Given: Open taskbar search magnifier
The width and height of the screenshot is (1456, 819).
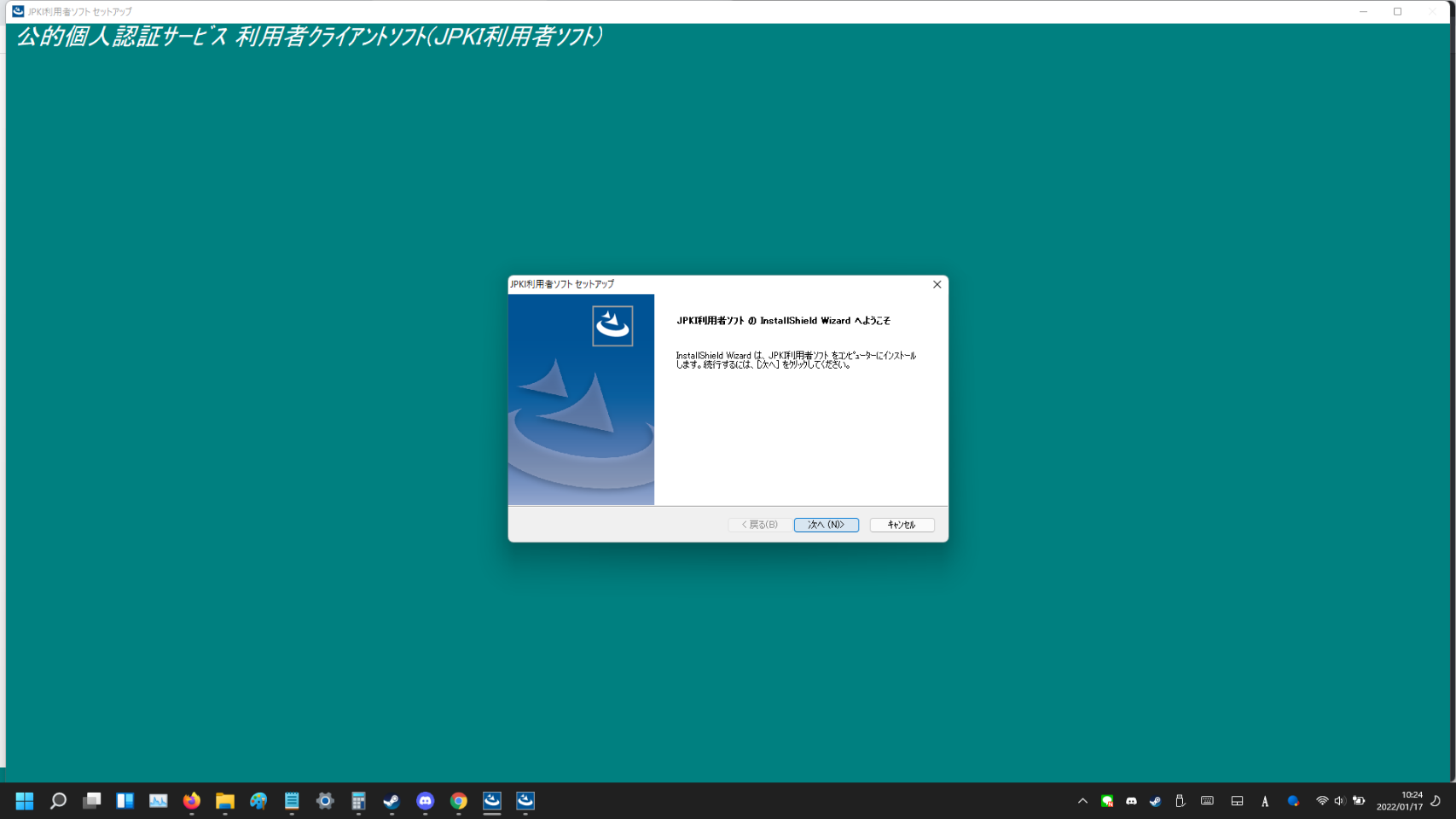Looking at the screenshot, I should pyautogui.click(x=58, y=801).
